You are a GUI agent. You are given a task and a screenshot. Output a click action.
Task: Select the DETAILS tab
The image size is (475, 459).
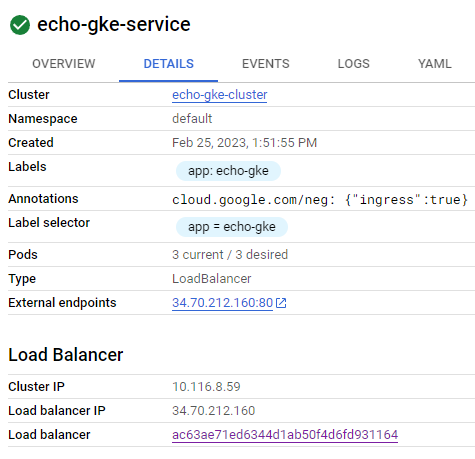[168, 64]
